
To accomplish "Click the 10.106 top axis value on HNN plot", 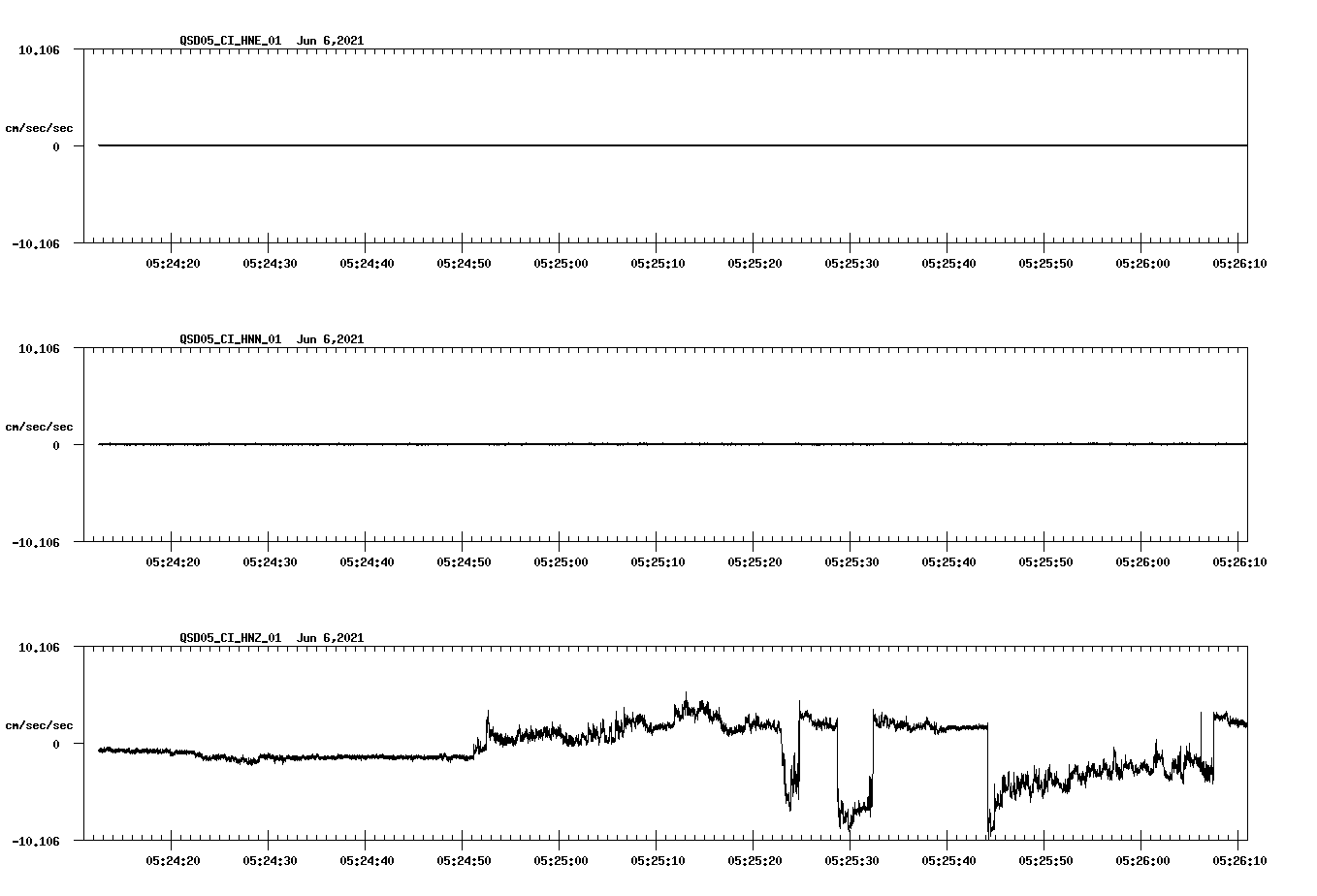I will pos(39,348).
